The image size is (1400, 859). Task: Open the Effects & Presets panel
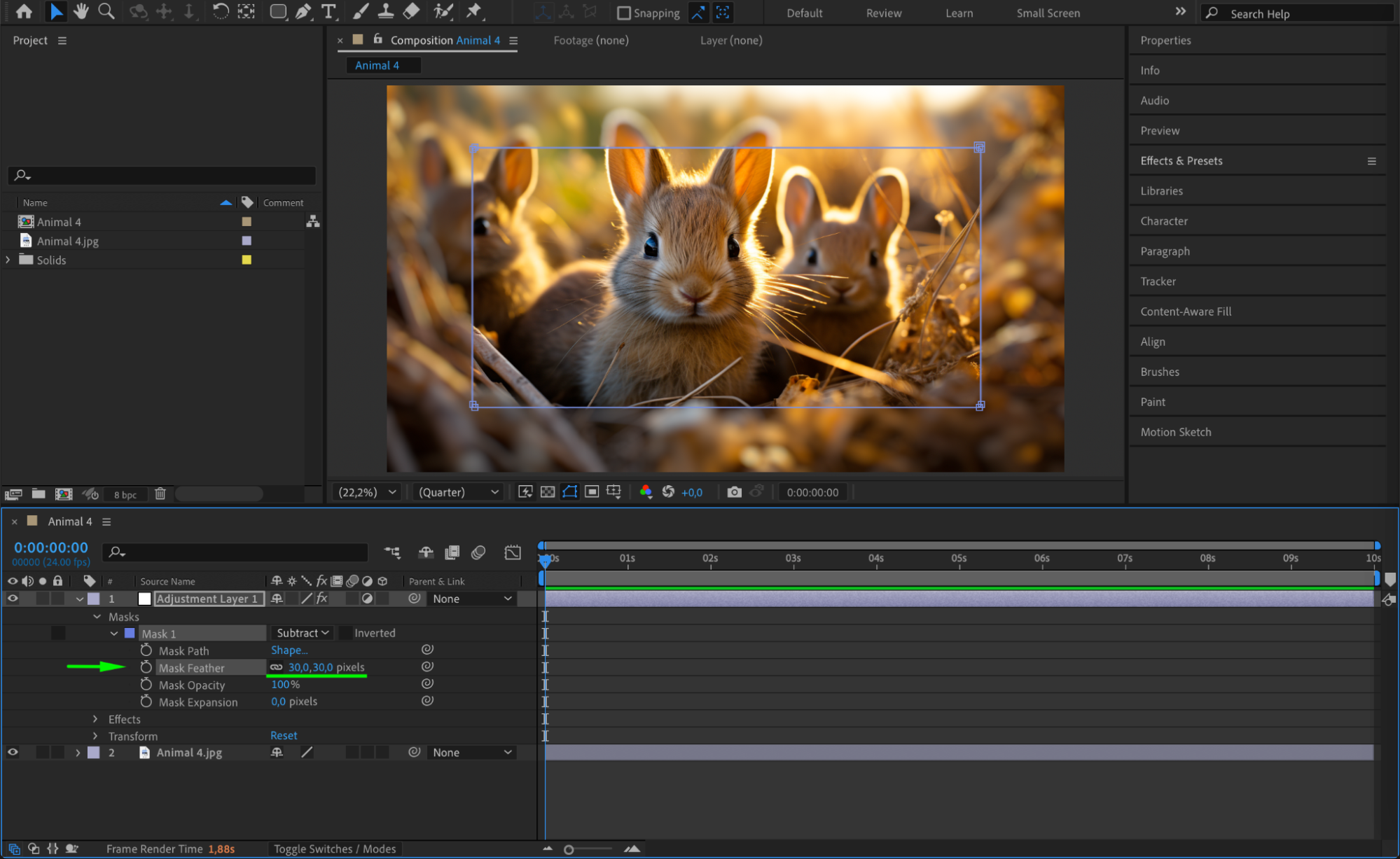coord(1181,160)
